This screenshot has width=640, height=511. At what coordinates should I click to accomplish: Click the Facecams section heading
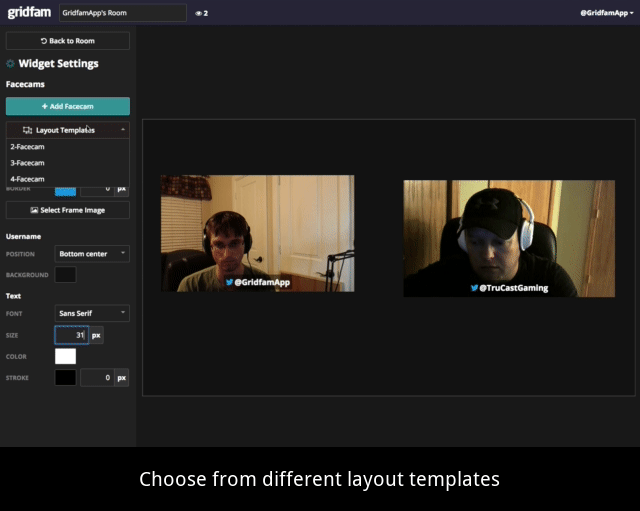25,84
